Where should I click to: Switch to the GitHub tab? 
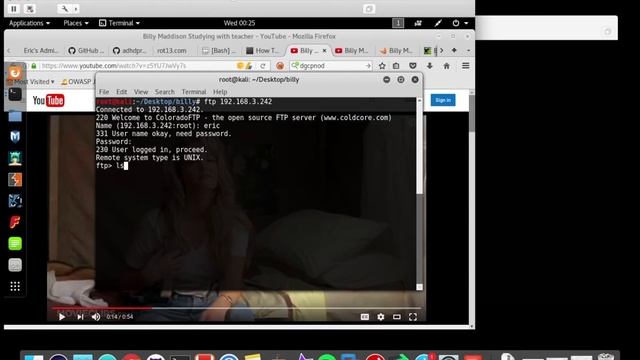(x=86, y=51)
